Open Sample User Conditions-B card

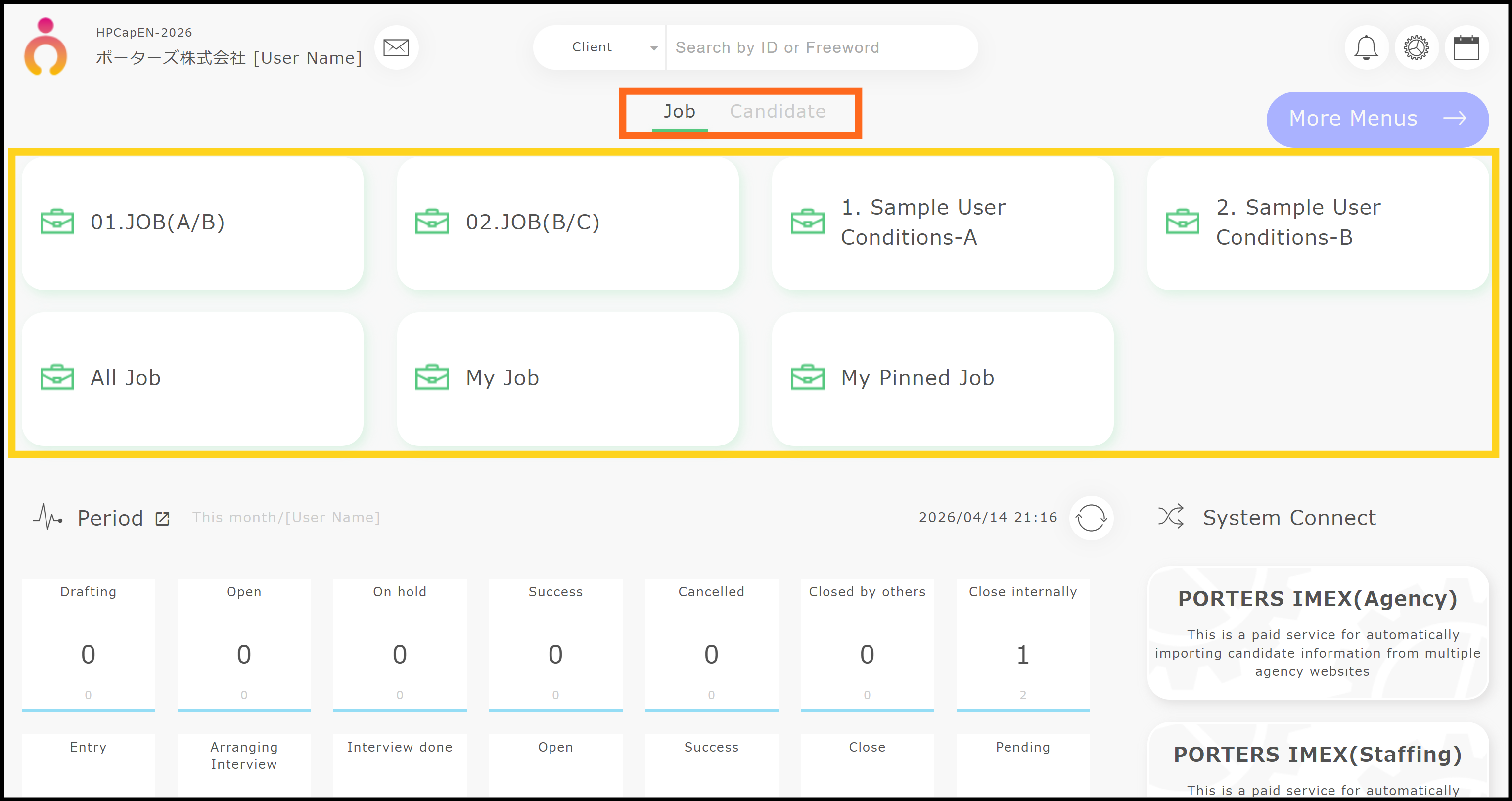[x=1317, y=222]
